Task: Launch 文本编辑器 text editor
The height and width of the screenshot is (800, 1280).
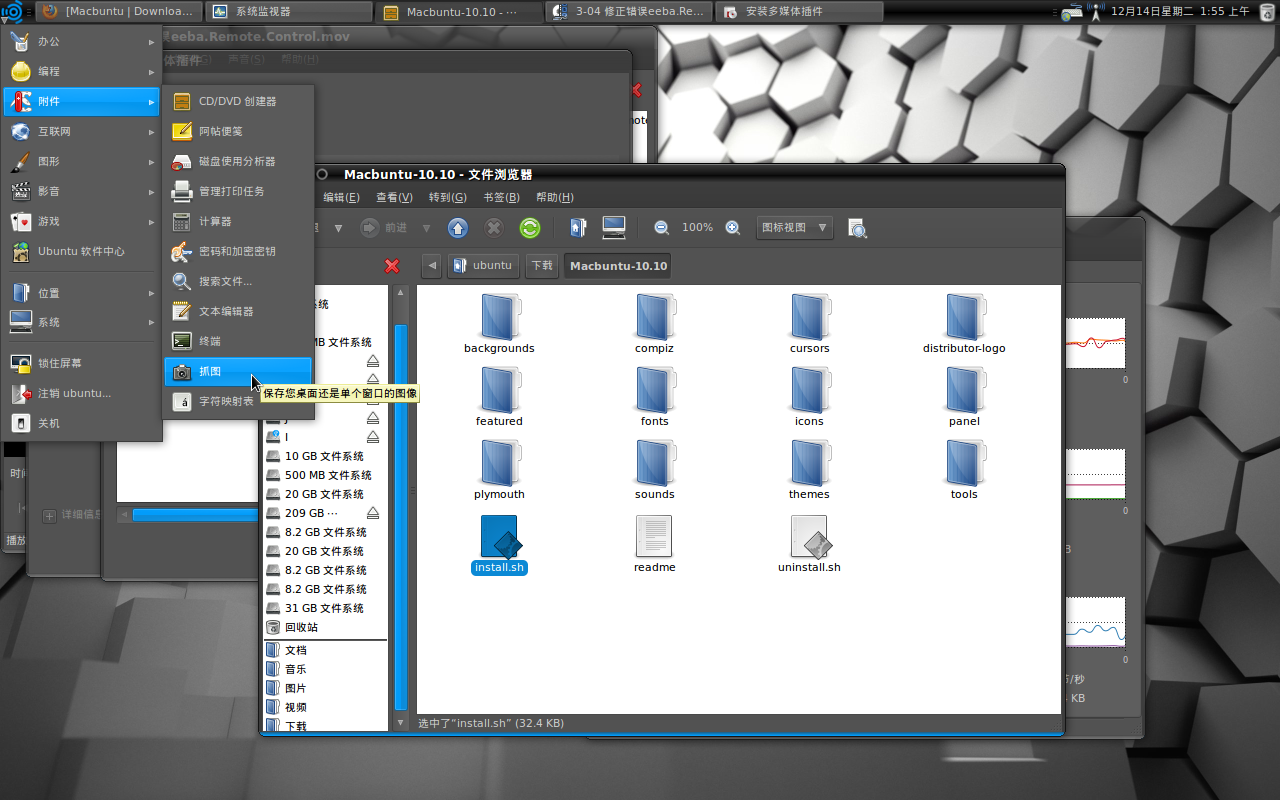Action: click(238, 311)
